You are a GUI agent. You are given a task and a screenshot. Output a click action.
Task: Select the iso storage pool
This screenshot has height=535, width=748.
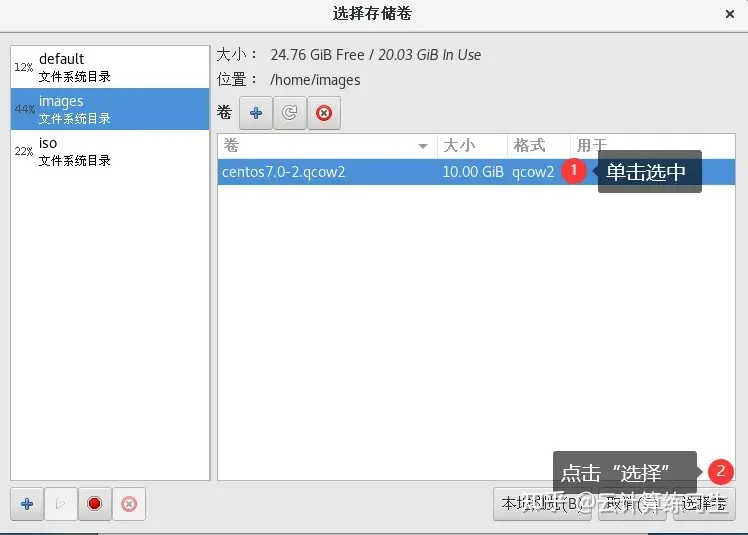coord(110,151)
